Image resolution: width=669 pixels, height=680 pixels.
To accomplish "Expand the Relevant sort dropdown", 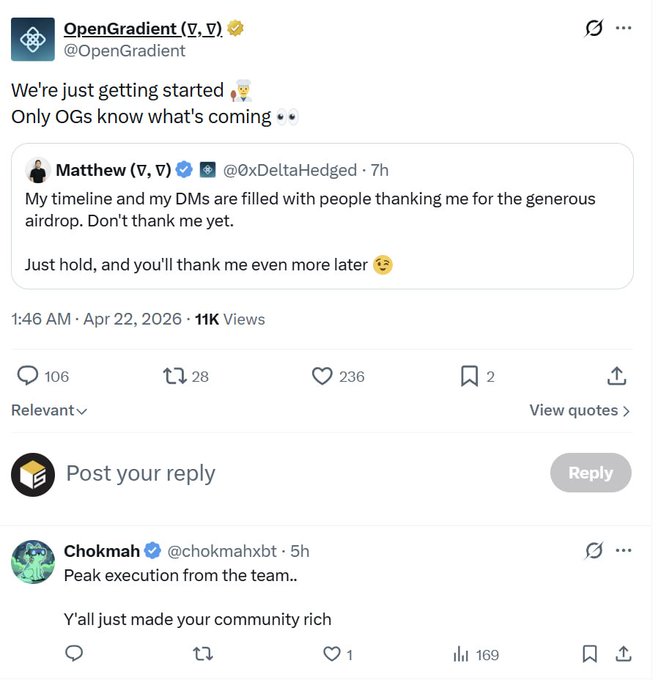I will (49, 410).
